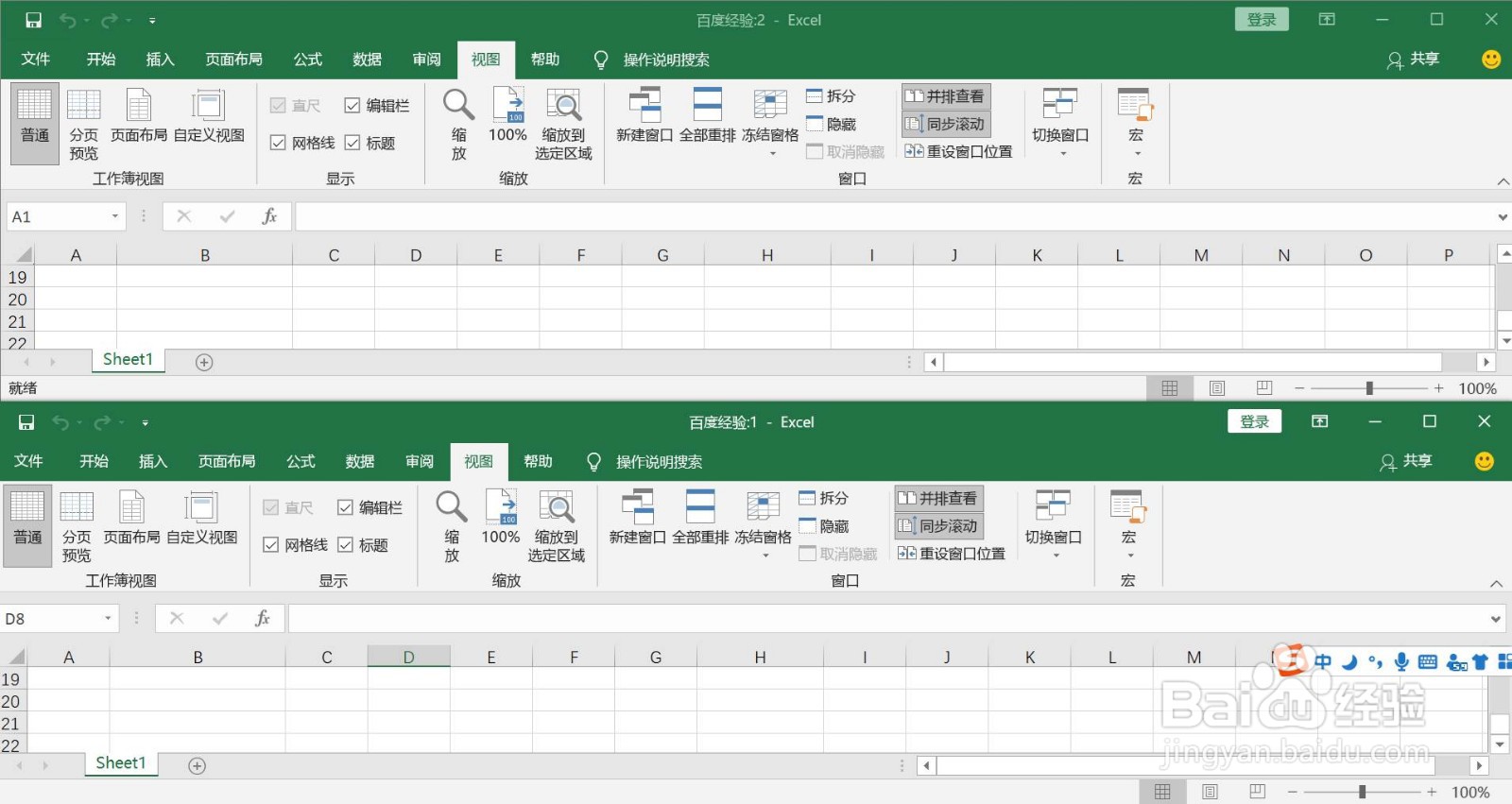Toggle 同步滚动 in 百度经验:2 window
The width and height of the screenshot is (1512, 804).
[946, 124]
